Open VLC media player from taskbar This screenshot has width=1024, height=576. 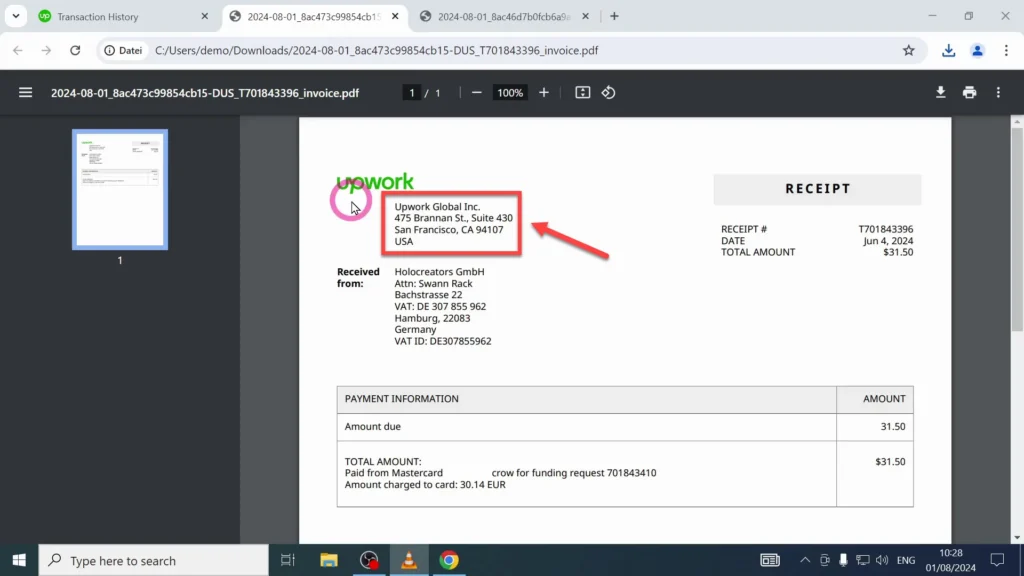[409, 560]
